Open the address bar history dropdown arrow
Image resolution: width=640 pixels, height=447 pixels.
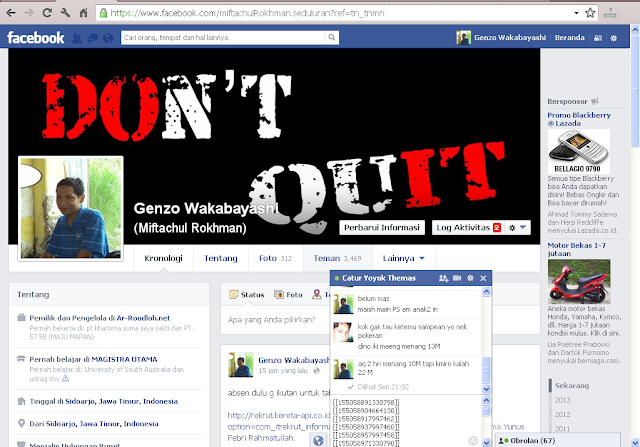pos(576,13)
